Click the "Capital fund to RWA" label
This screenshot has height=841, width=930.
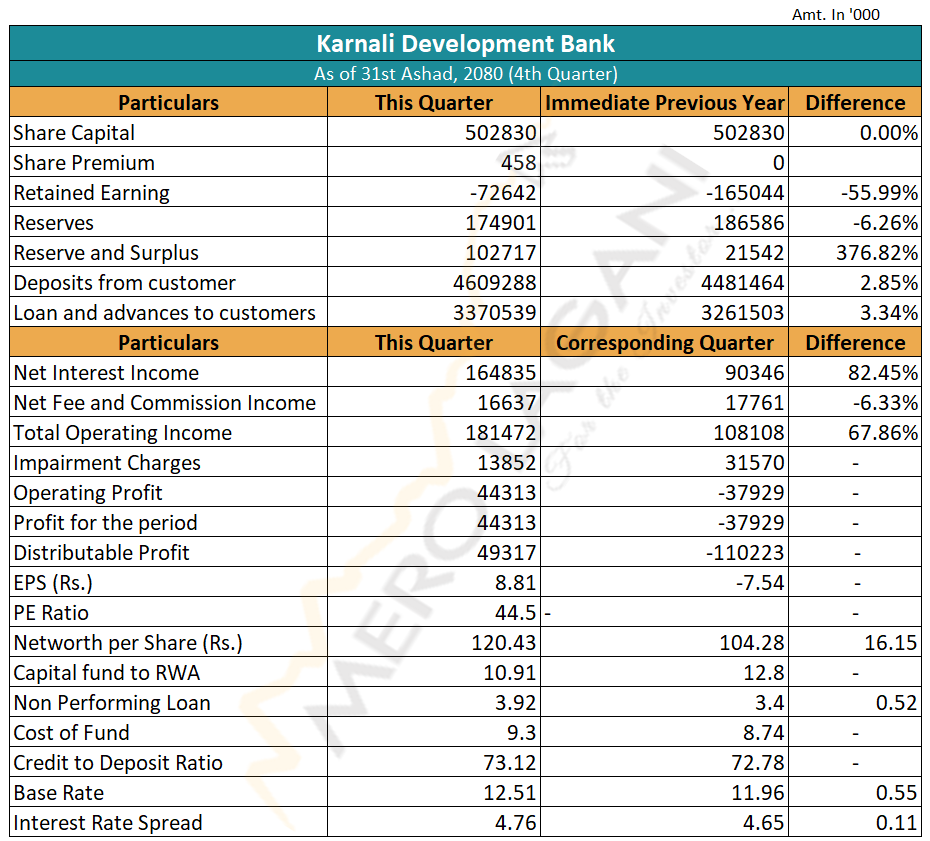(x=107, y=673)
